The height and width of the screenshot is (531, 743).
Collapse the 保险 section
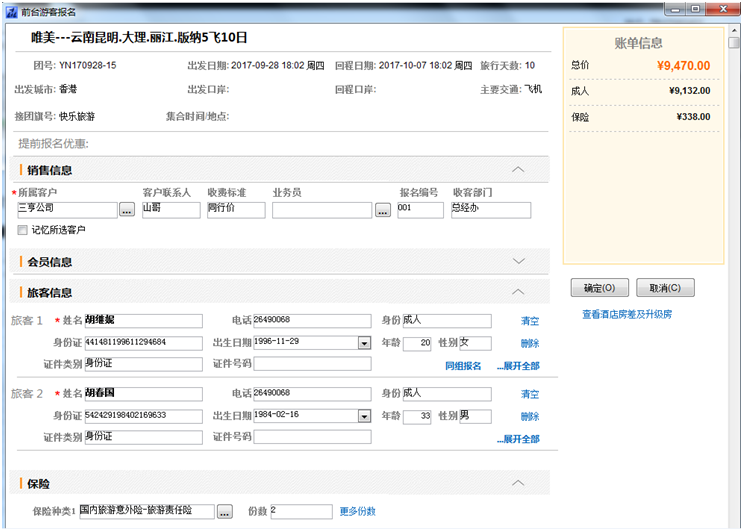pyautogui.click(x=518, y=483)
